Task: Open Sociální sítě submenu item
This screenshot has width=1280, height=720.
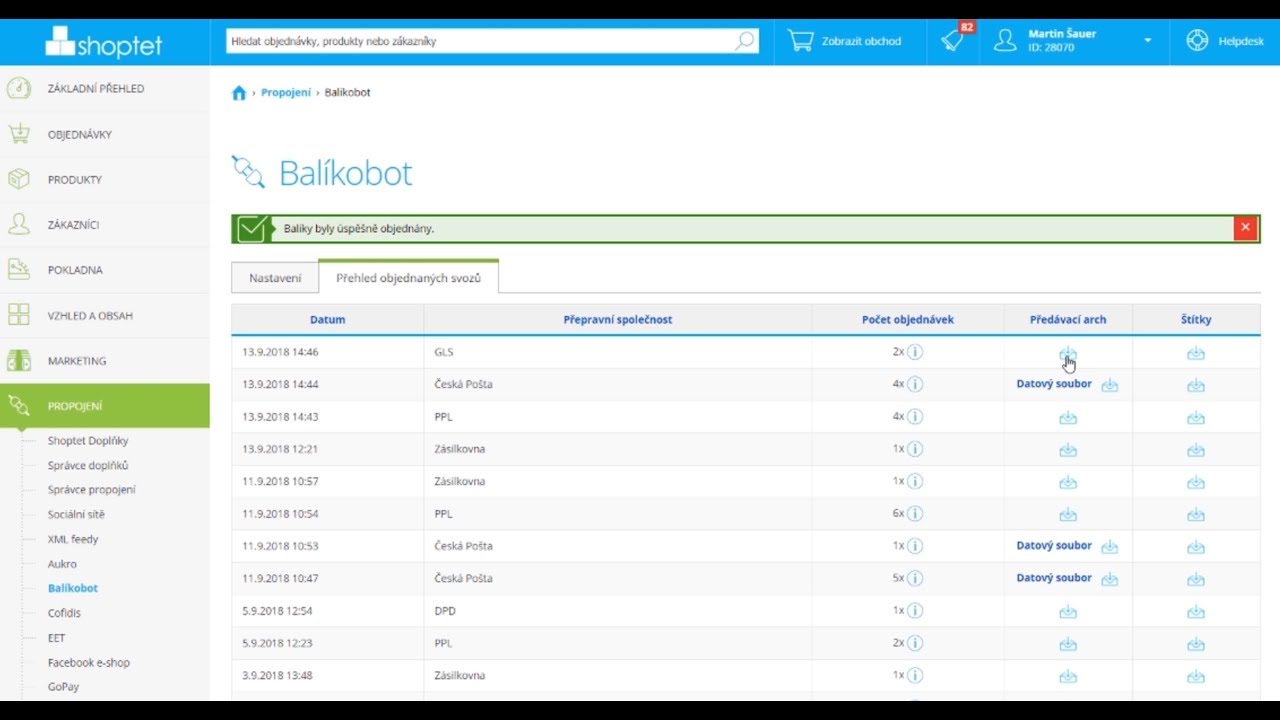Action: [x=76, y=515]
